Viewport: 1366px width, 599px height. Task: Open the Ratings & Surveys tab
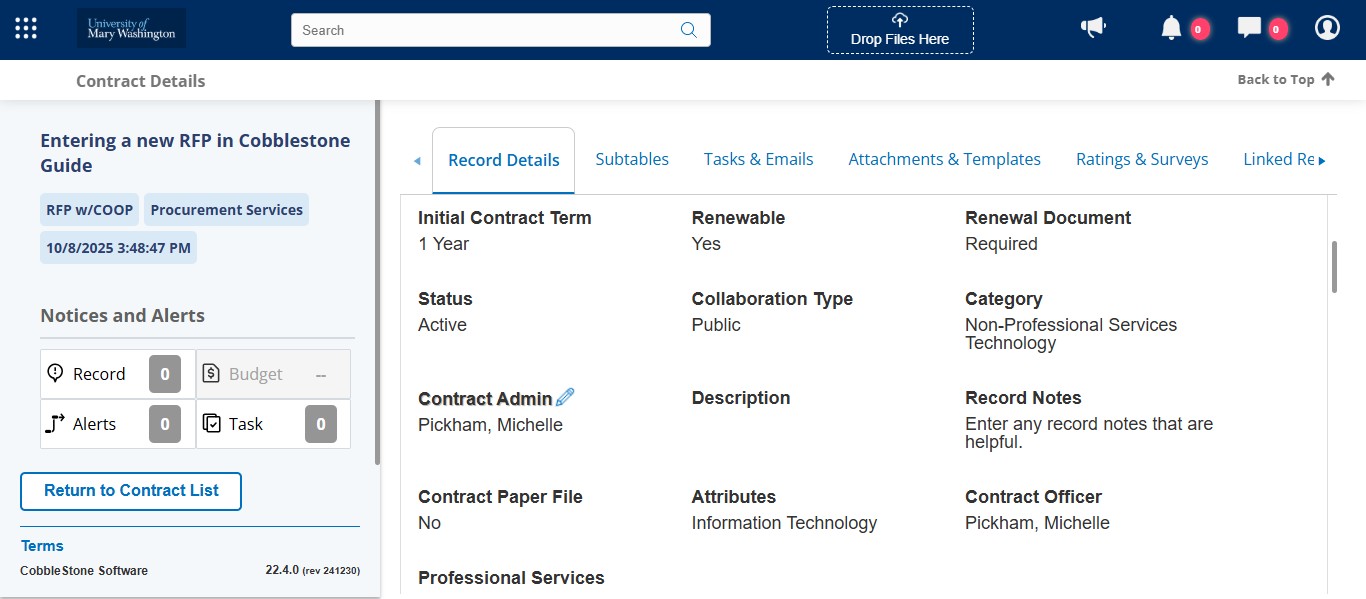1142,159
